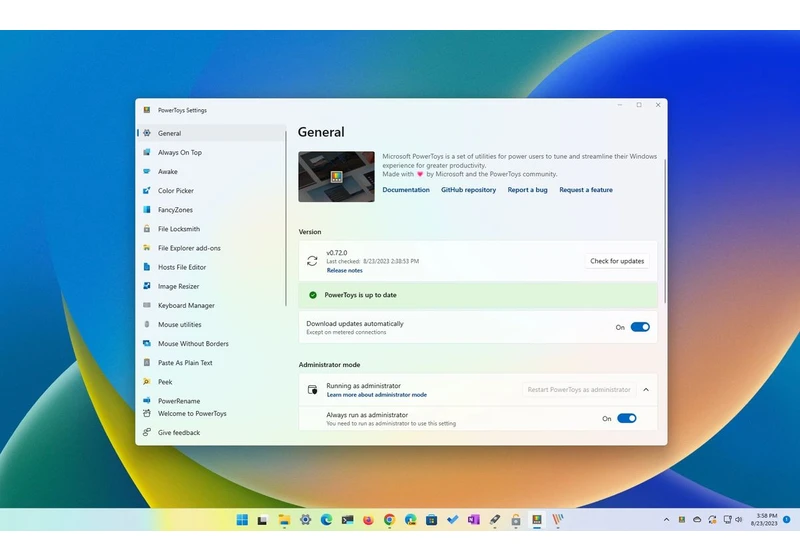Click Paste As Plain Text sidebar icon
Image resolution: width=800 pixels, height=560 pixels.
click(x=147, y=363)
